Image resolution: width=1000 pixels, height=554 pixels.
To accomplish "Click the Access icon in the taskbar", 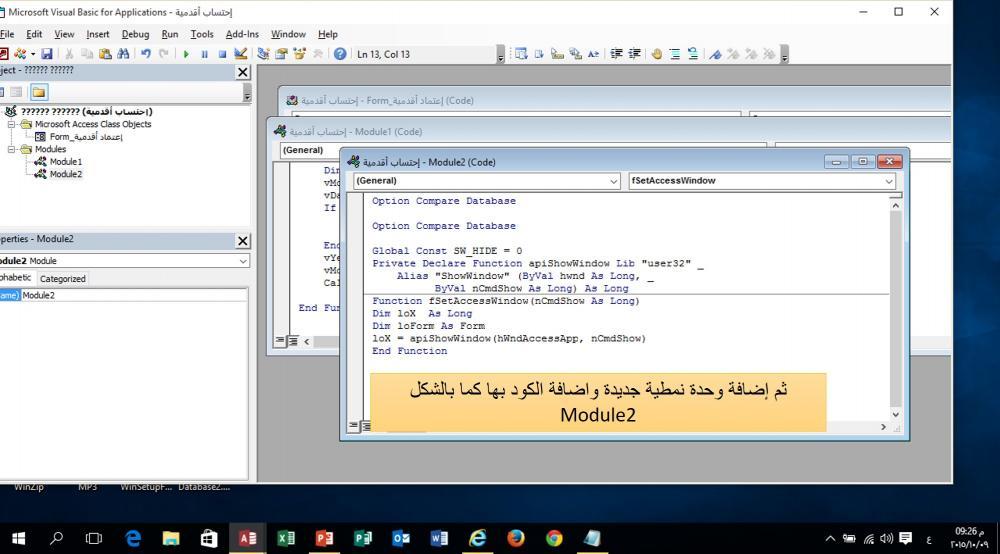I will coord(247,539).
